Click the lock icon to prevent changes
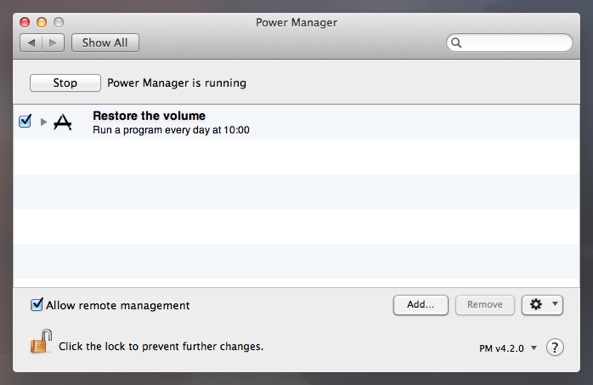593x385 pixels. (x=41, y=341)
